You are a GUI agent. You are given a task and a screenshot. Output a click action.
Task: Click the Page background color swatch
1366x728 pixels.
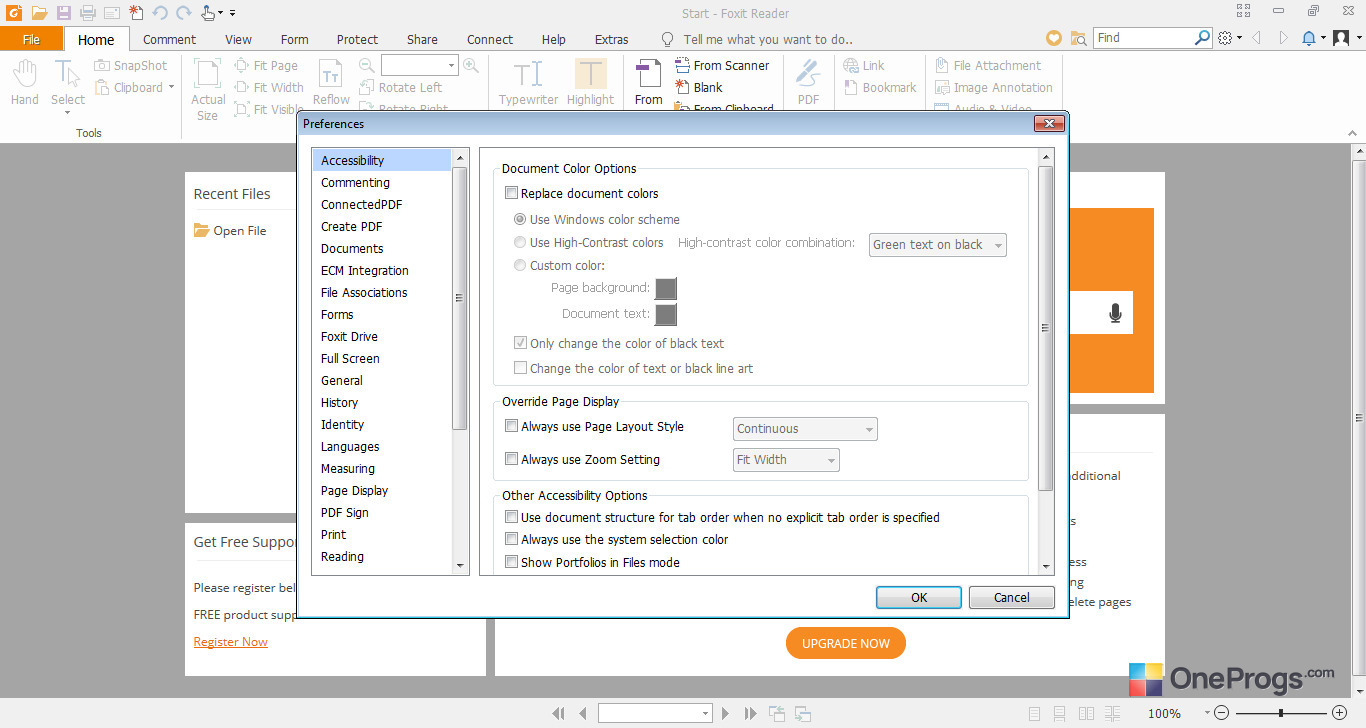pyautogui.click(x=666, y=288)
